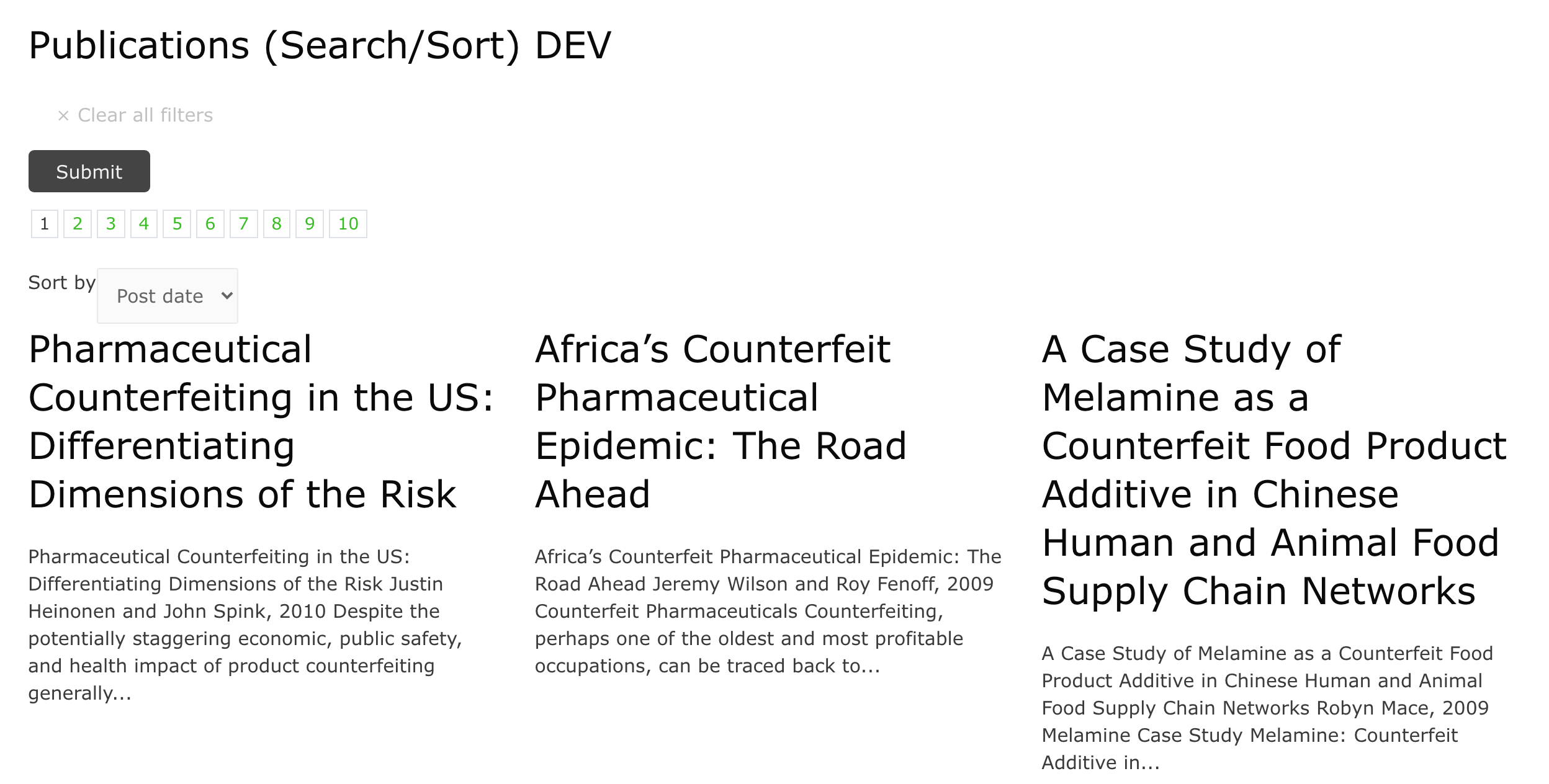The width and height of the screenshot is (1549, 784).
Task: Go to page 1 of results
Action: (x=45, y=224)
